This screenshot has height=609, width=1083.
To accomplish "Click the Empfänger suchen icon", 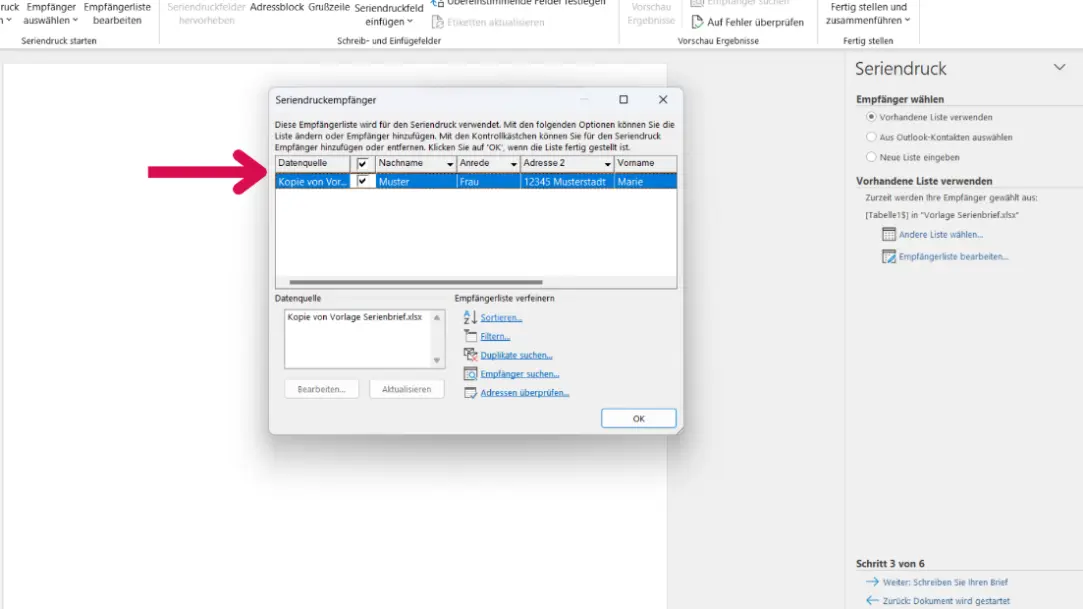I will [x=470, y=374].
